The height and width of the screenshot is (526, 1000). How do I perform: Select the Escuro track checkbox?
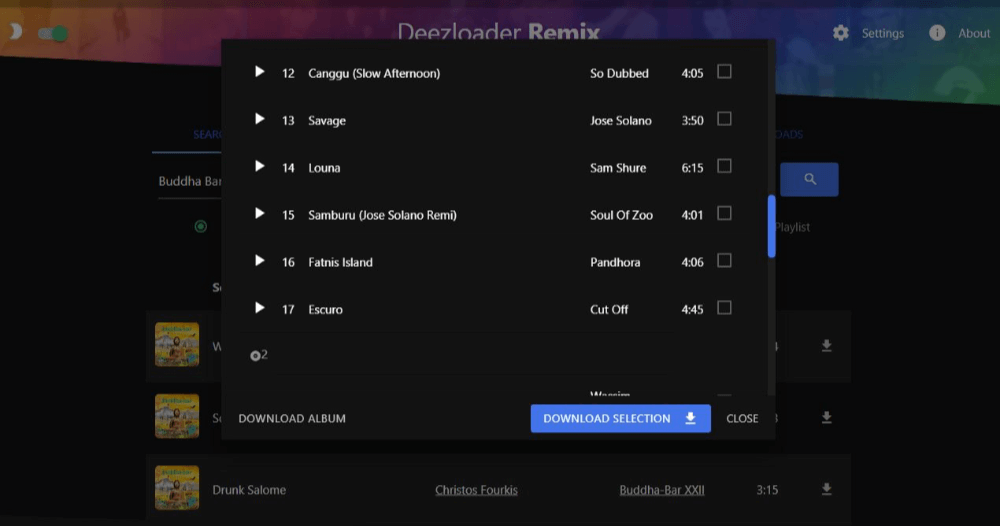[x=724, y=307]
